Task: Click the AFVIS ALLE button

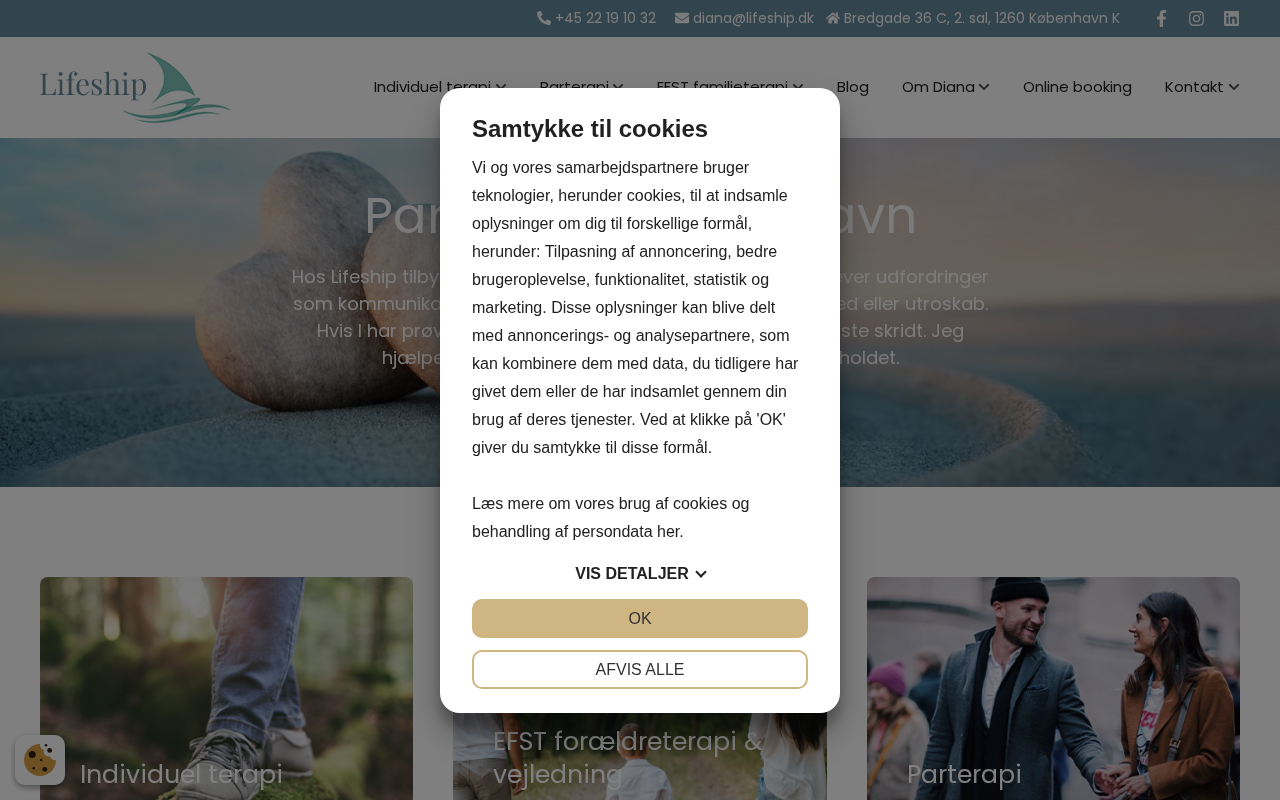Action: pos(640,670)
